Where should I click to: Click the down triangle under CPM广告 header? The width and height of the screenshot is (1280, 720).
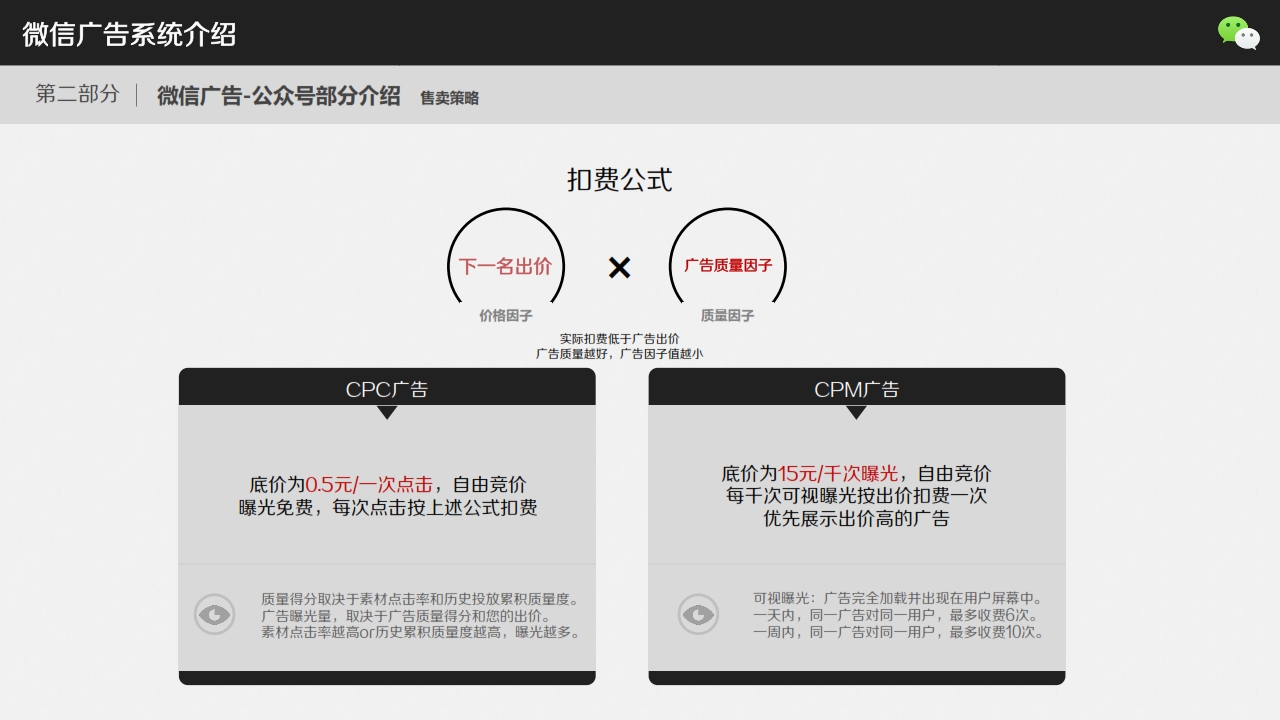(856, 412)
